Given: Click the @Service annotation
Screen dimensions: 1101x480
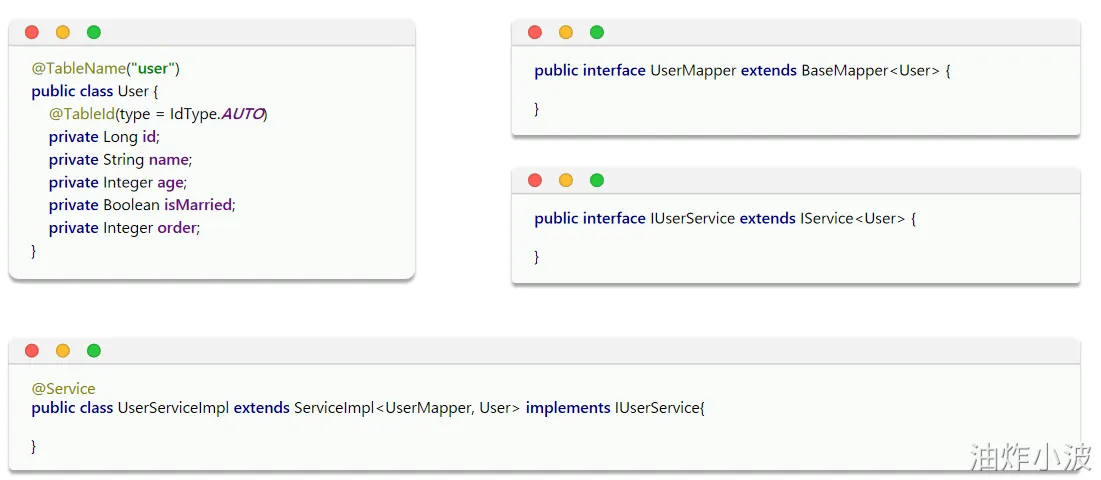Looking at the screenshot, I should click(x=64, y=389).
